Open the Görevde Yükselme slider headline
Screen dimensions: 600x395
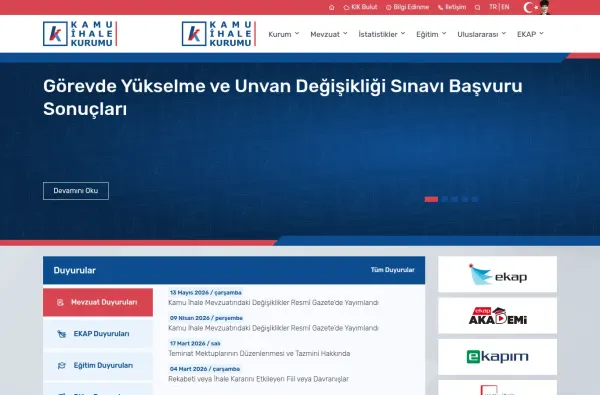point(283,97)
